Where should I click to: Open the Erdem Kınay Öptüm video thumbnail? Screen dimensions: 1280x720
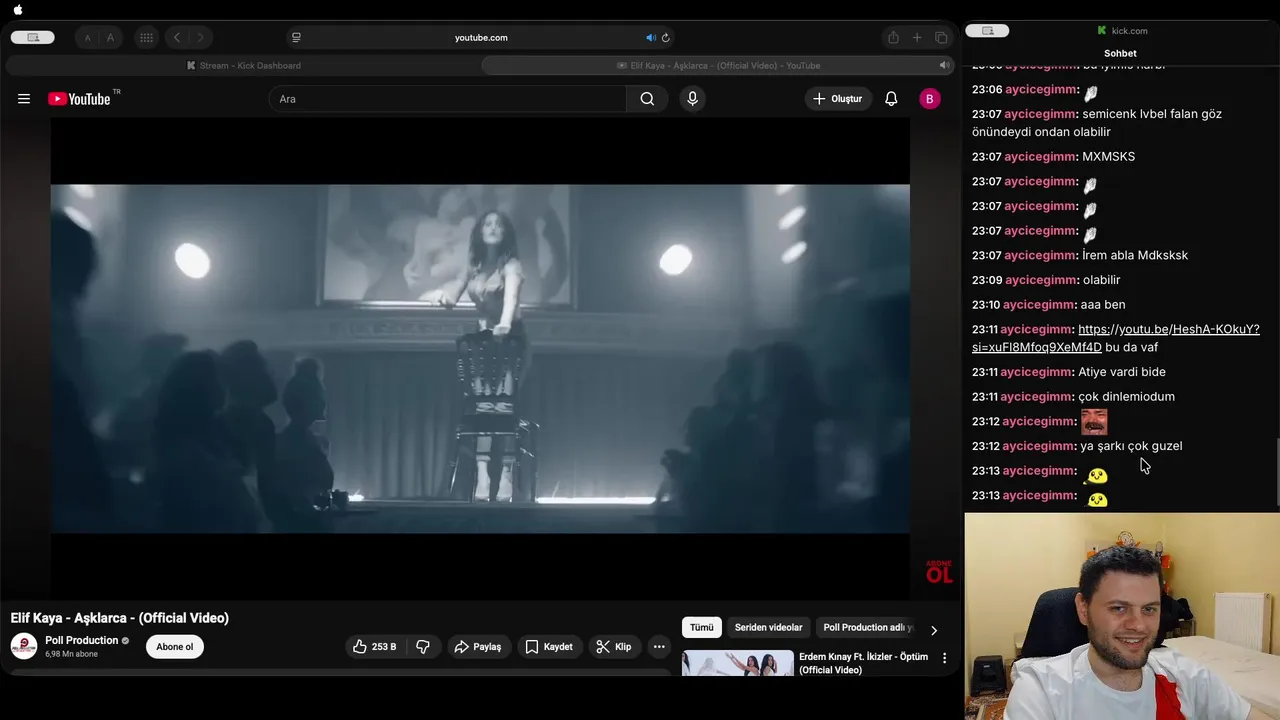pyautogui.click(x=738, y=663)
